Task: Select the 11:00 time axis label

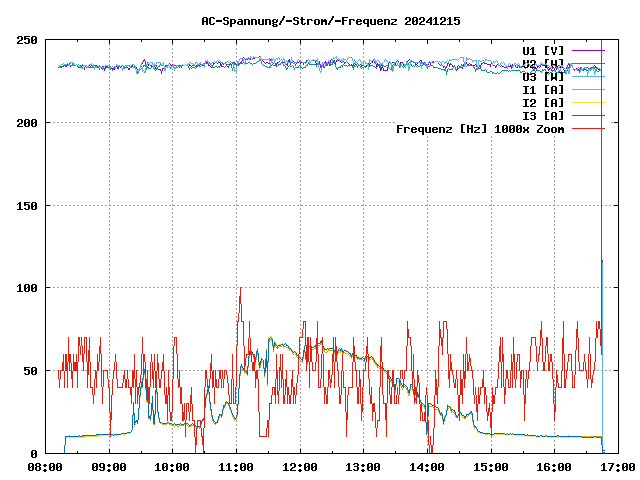Action: pos(236,467)
